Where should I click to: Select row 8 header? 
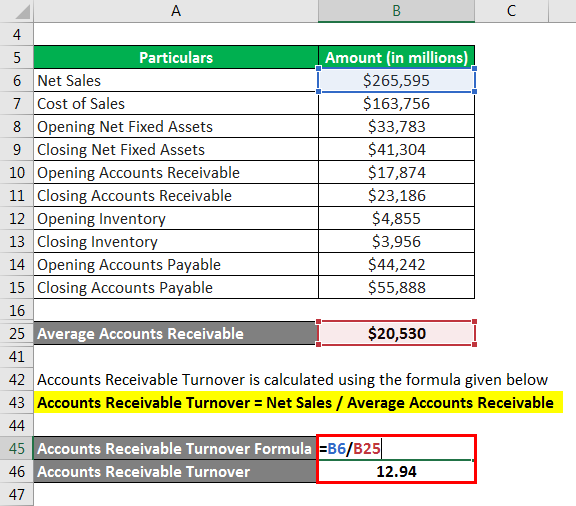click(17, 126)
